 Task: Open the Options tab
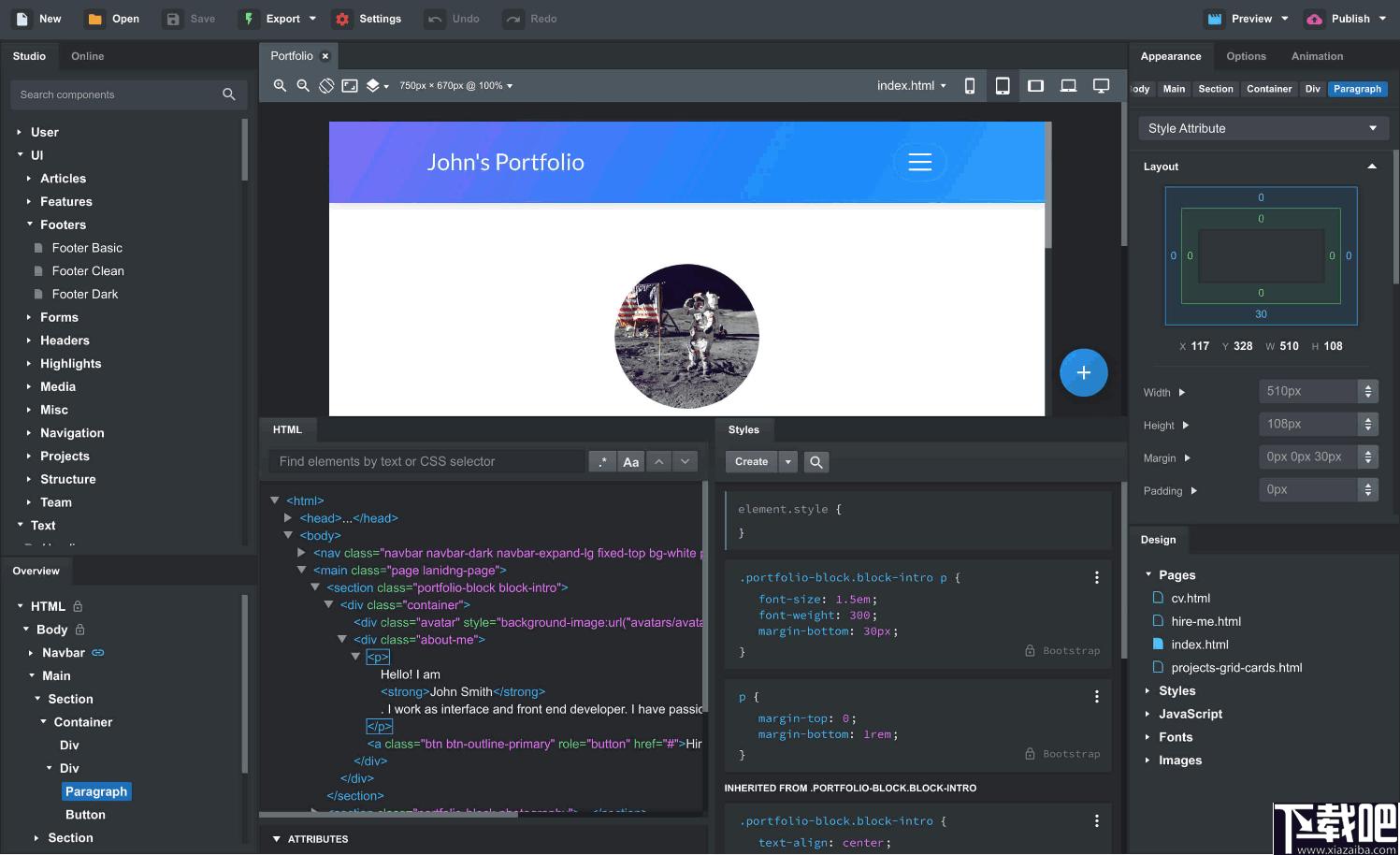point(1246,56)
